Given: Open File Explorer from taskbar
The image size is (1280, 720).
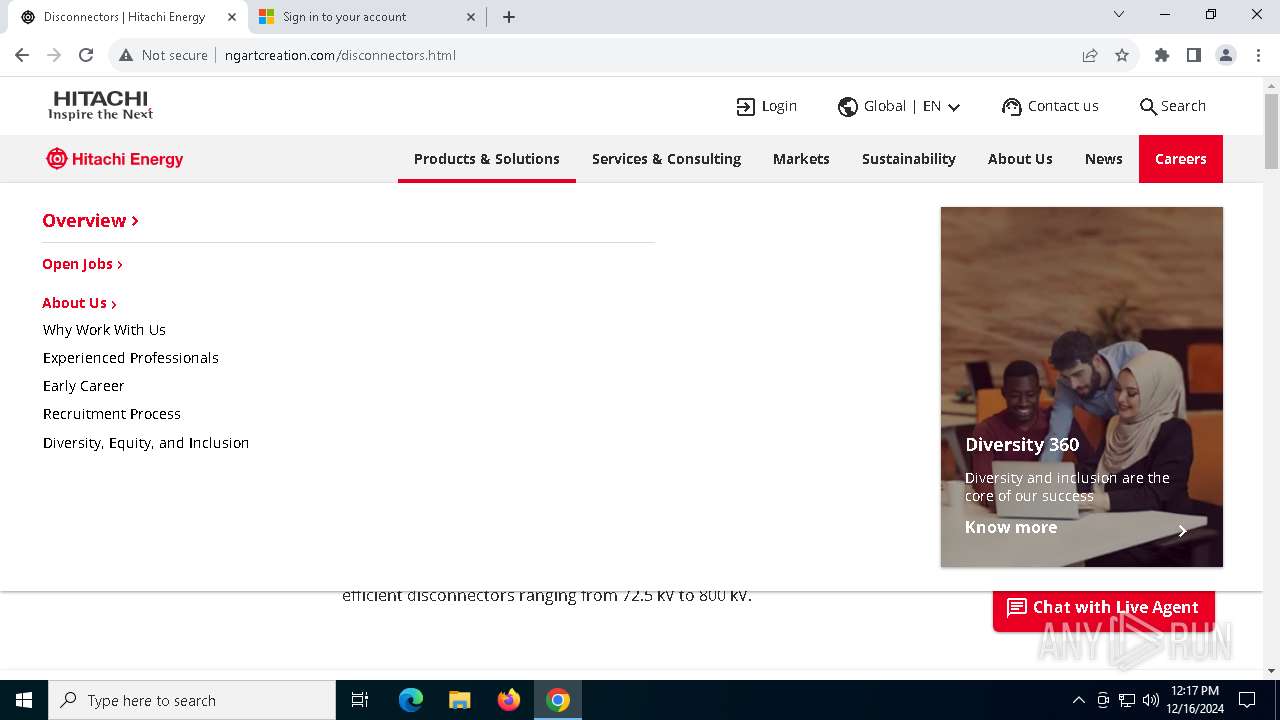Looking at the screenshot, I should [460, 700].
